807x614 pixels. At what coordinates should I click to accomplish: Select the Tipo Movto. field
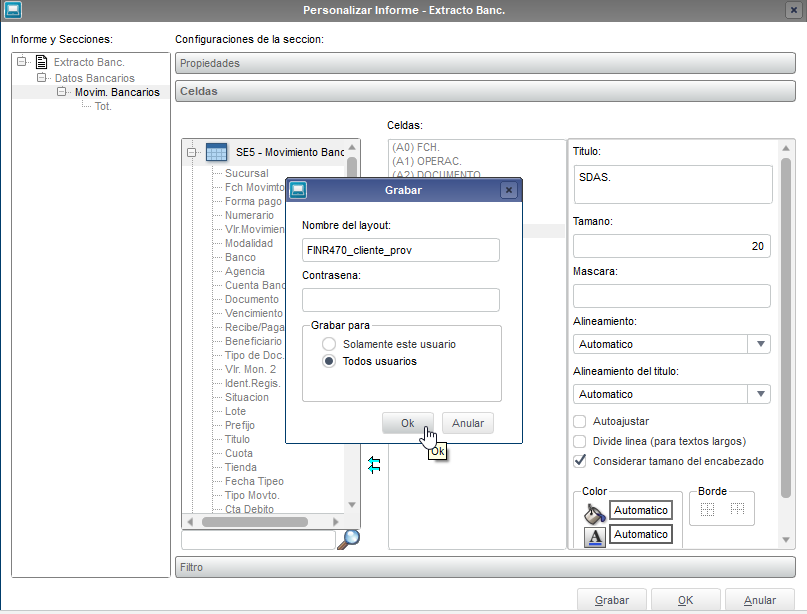click(x=252, y=495)
